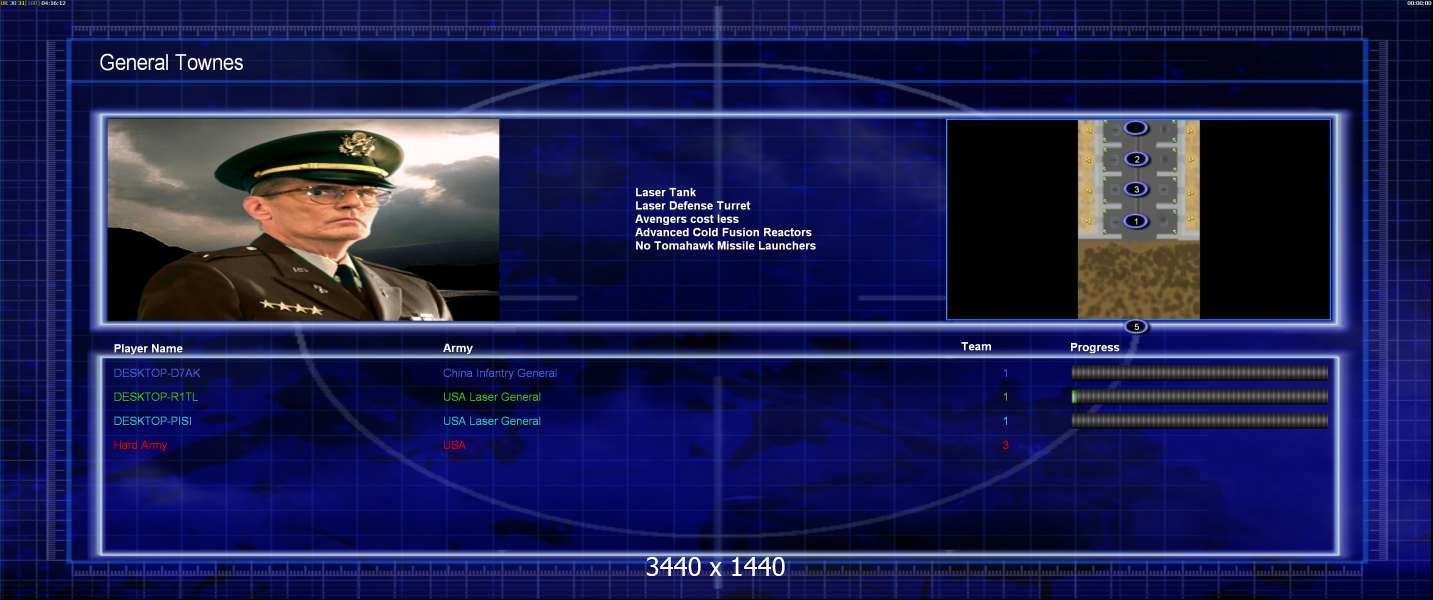Screen dimensions: 1433x600
Task: Click team number 1 for DESKTOP-PISI
Action: coord(1006,421)
